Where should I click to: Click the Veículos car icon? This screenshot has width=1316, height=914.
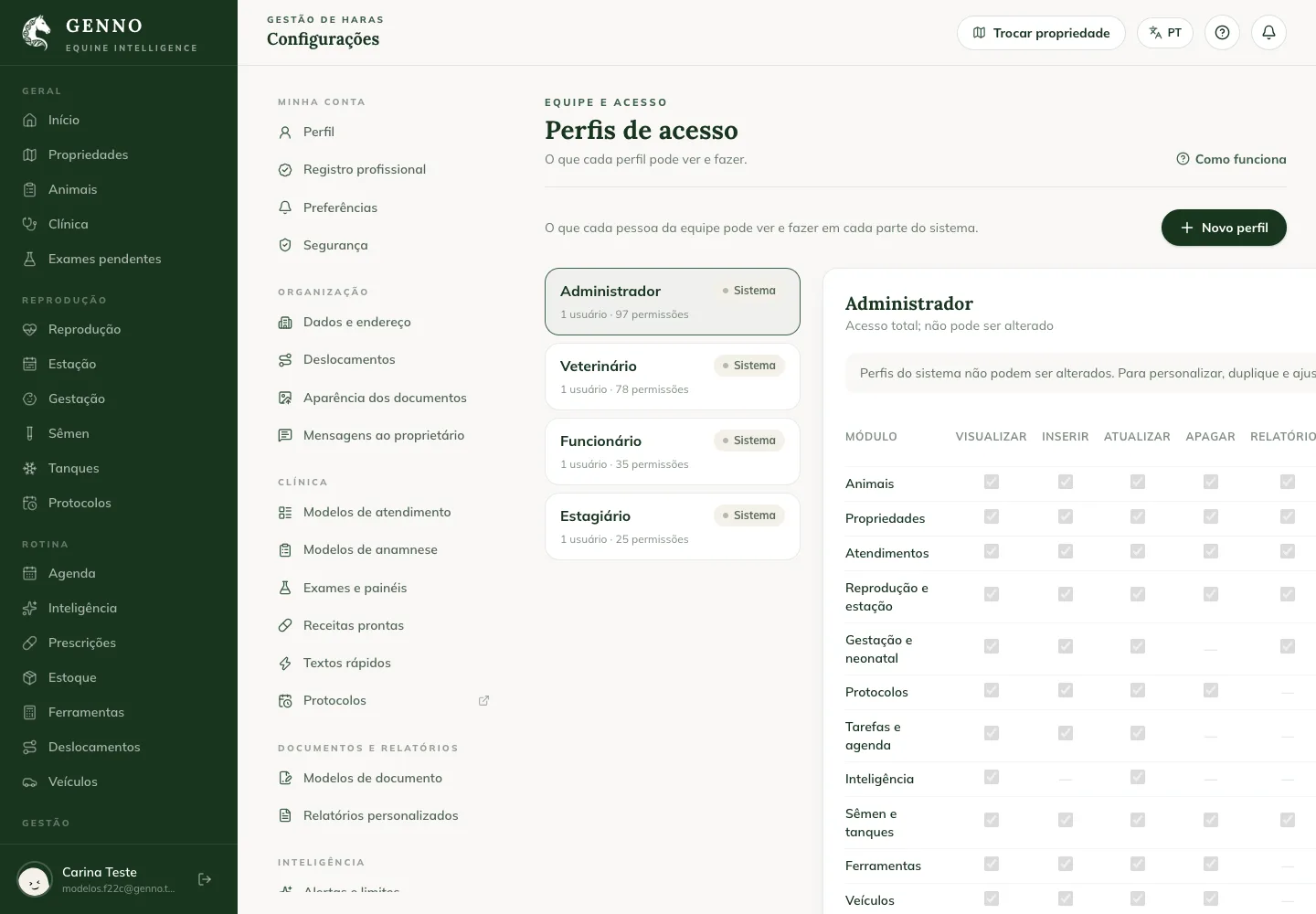[30, 781]
